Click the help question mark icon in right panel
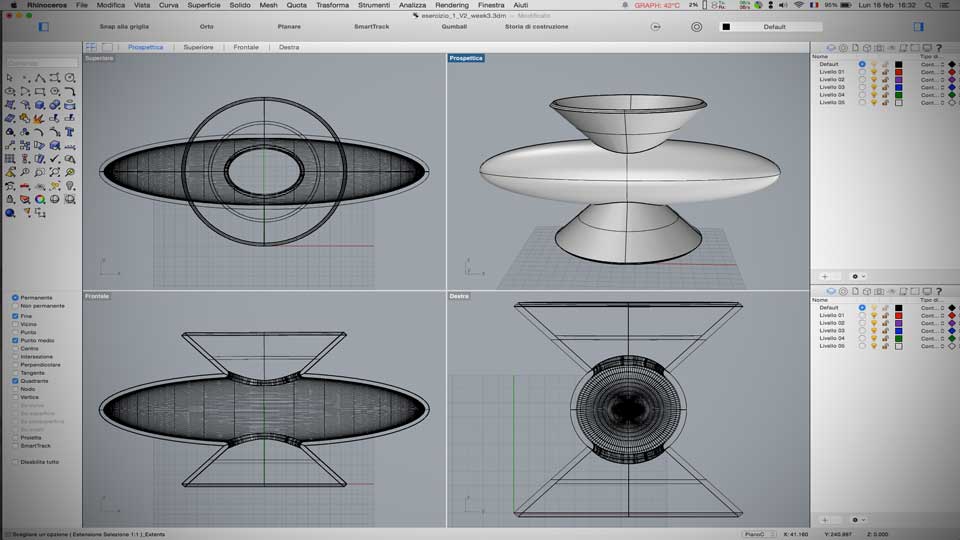Viewport: 960px width, 540px height. [x=939, y=48]
